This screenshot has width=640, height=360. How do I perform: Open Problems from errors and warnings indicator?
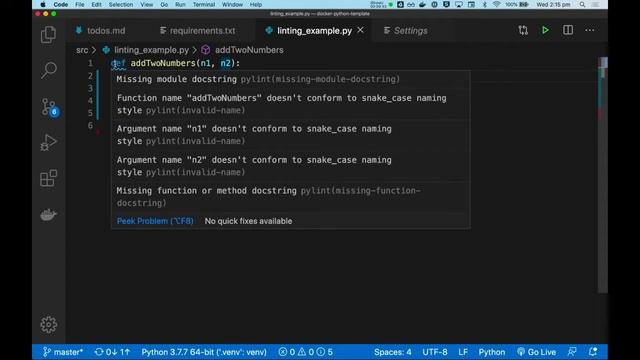pyautogui.click(x=305, y=352)
